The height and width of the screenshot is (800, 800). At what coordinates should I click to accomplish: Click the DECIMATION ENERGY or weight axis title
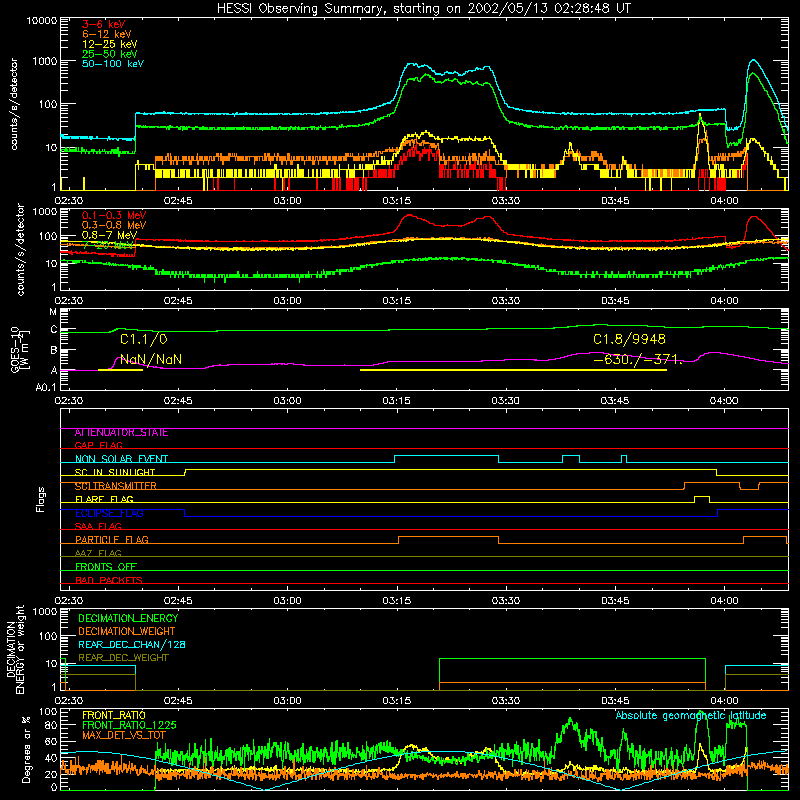click(15, 649)
